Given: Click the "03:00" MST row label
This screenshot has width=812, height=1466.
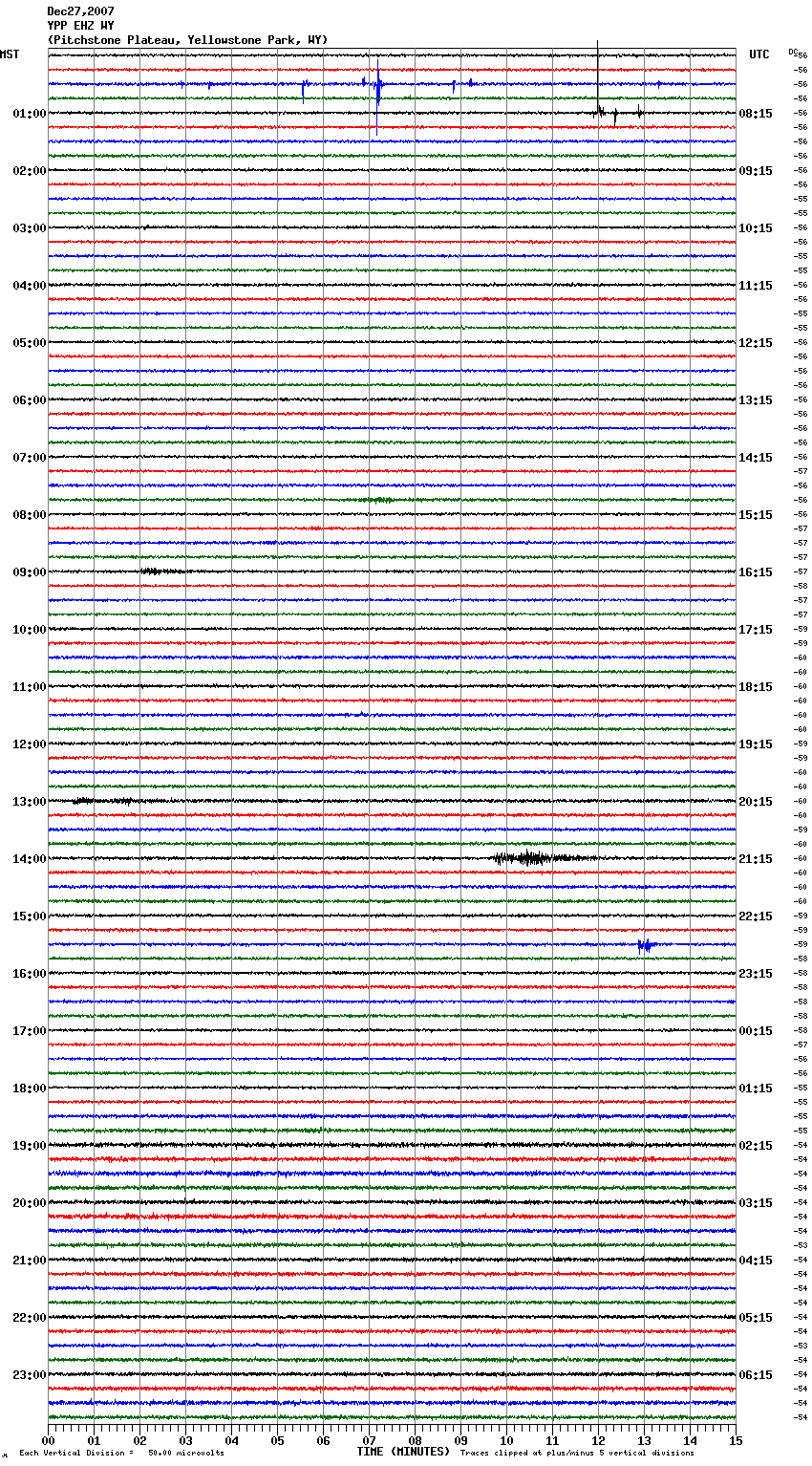Looking at the screenshot, I should tap(30, 228).
